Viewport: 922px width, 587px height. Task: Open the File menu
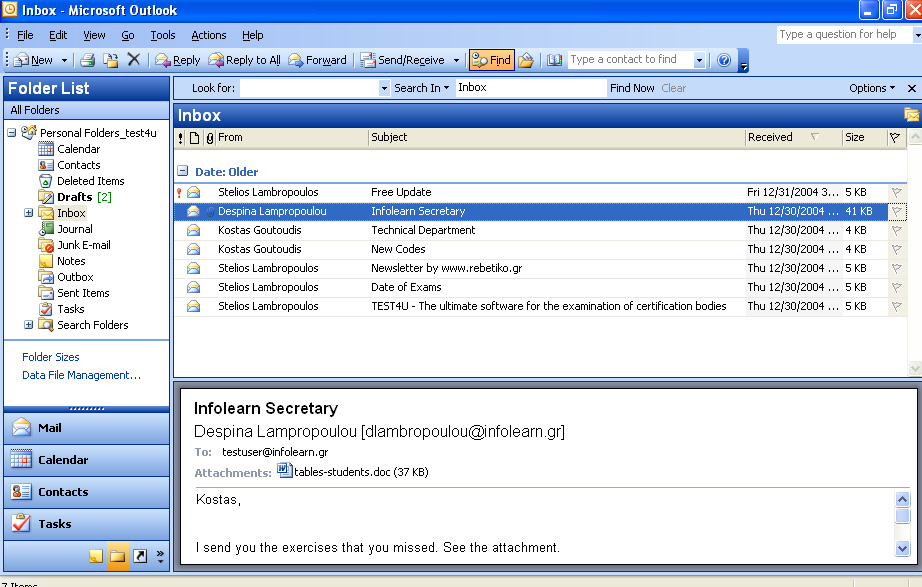[x=25, y=35]
